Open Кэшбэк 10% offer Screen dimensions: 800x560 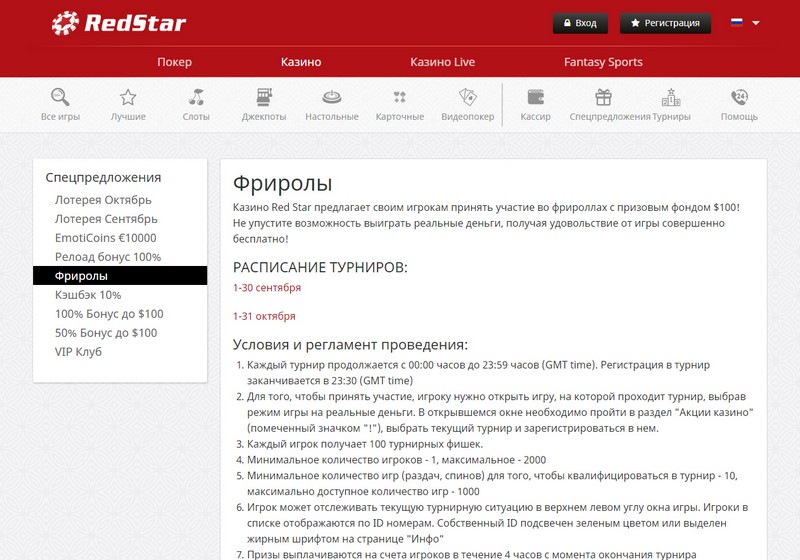pos(88,295)
